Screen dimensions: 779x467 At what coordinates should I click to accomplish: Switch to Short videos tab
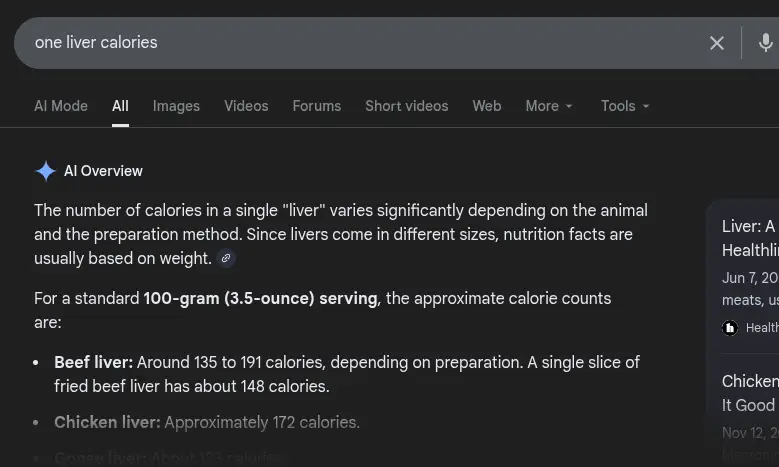tap(406, 106)
